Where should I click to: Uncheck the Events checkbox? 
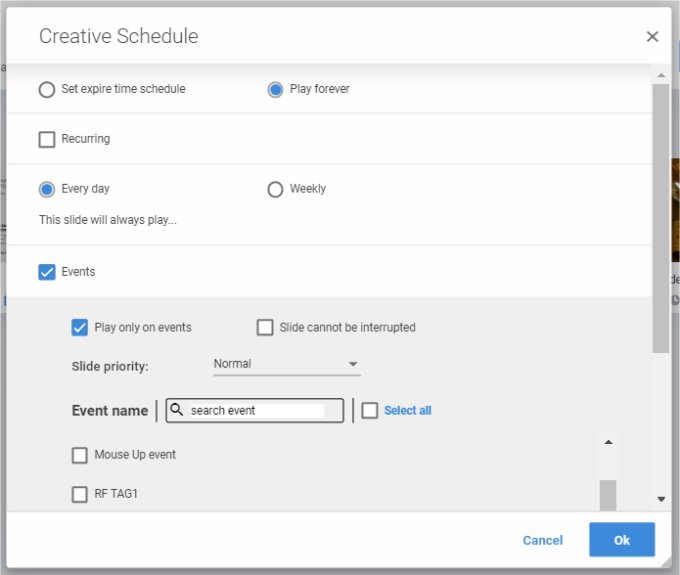(x=47, y=272)
